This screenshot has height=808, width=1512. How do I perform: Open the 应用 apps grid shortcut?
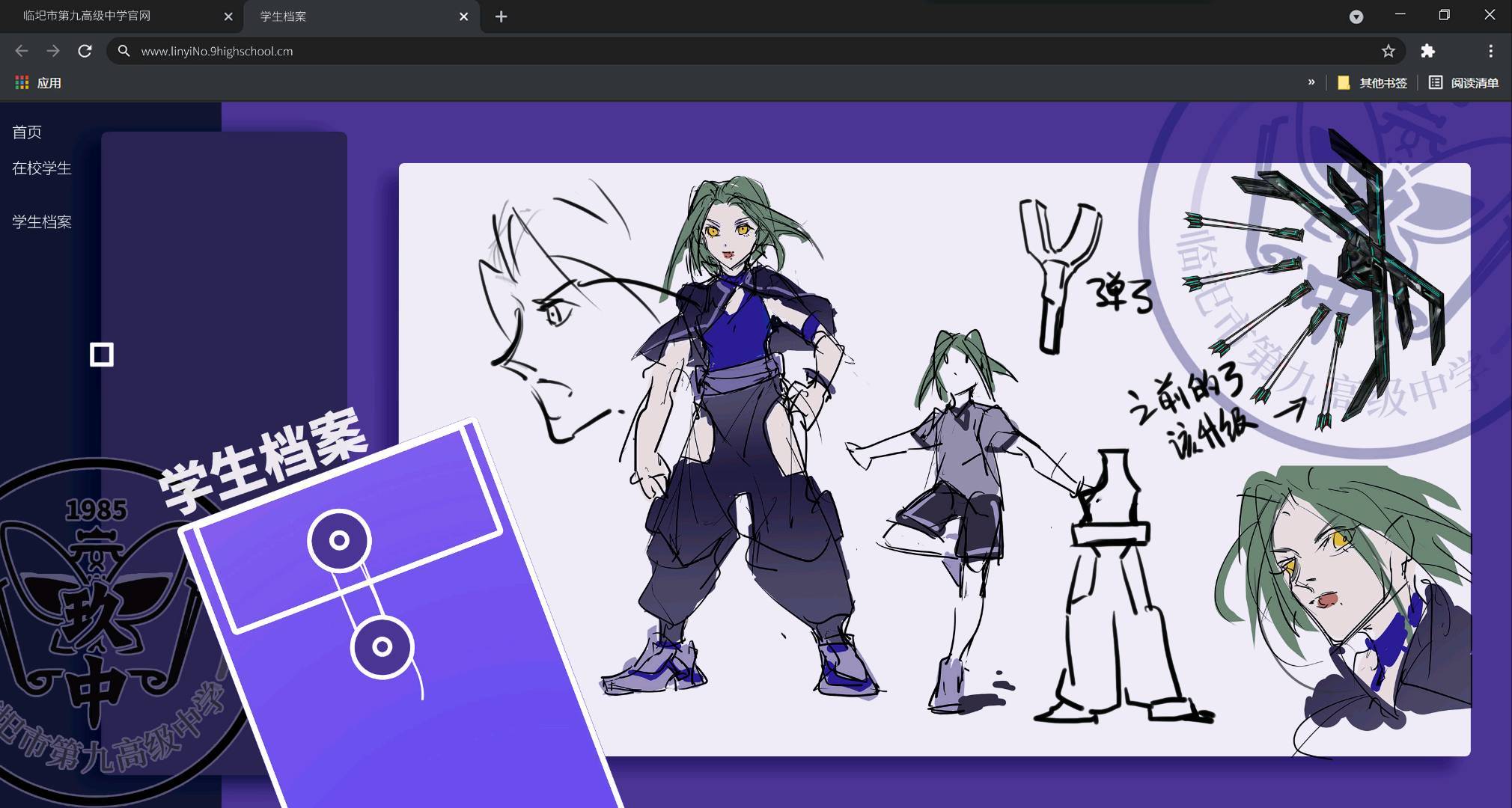coord(38,83)
